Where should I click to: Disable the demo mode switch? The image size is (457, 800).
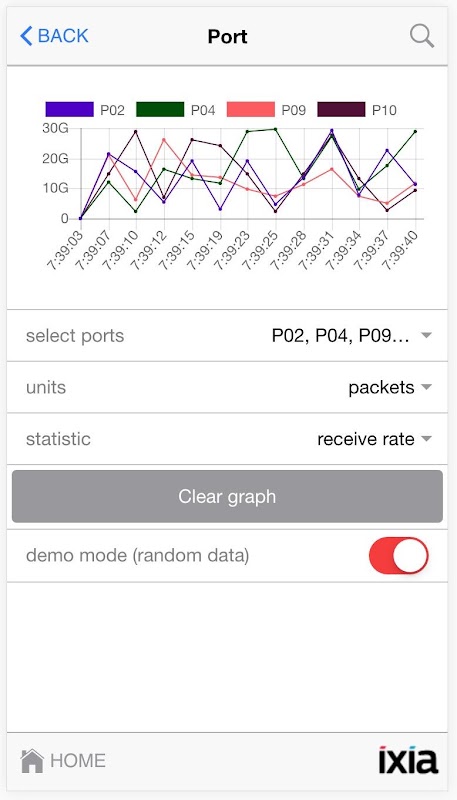[x=398, y=555]
